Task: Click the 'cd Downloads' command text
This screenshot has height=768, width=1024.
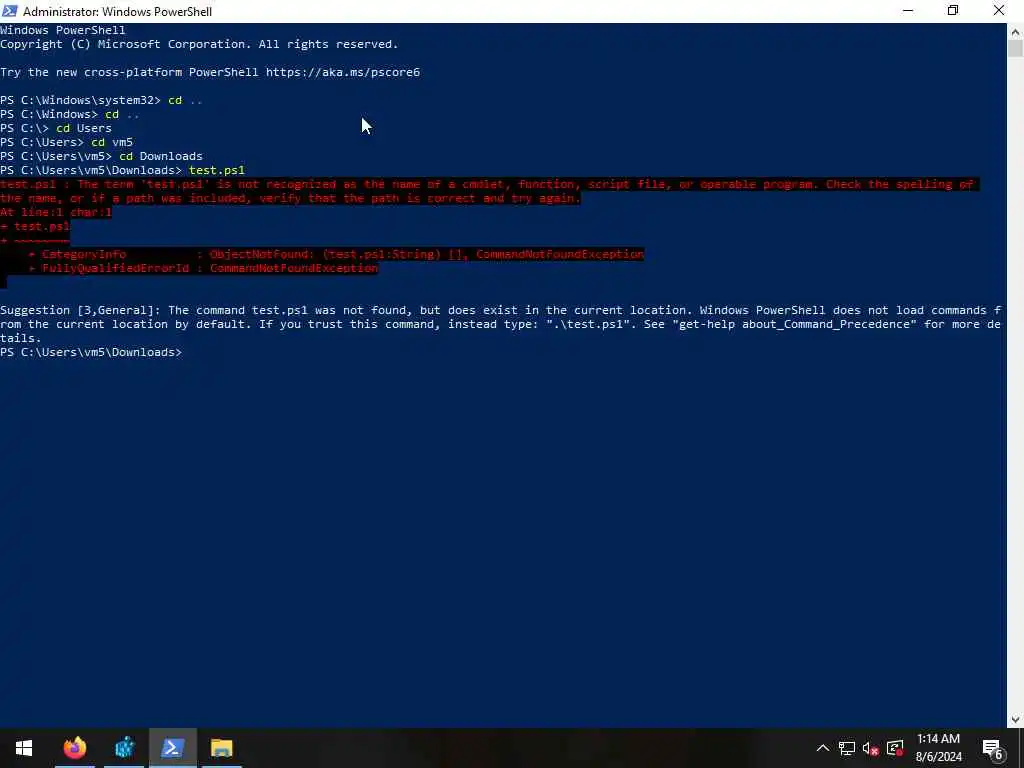Action: (161, 156)
